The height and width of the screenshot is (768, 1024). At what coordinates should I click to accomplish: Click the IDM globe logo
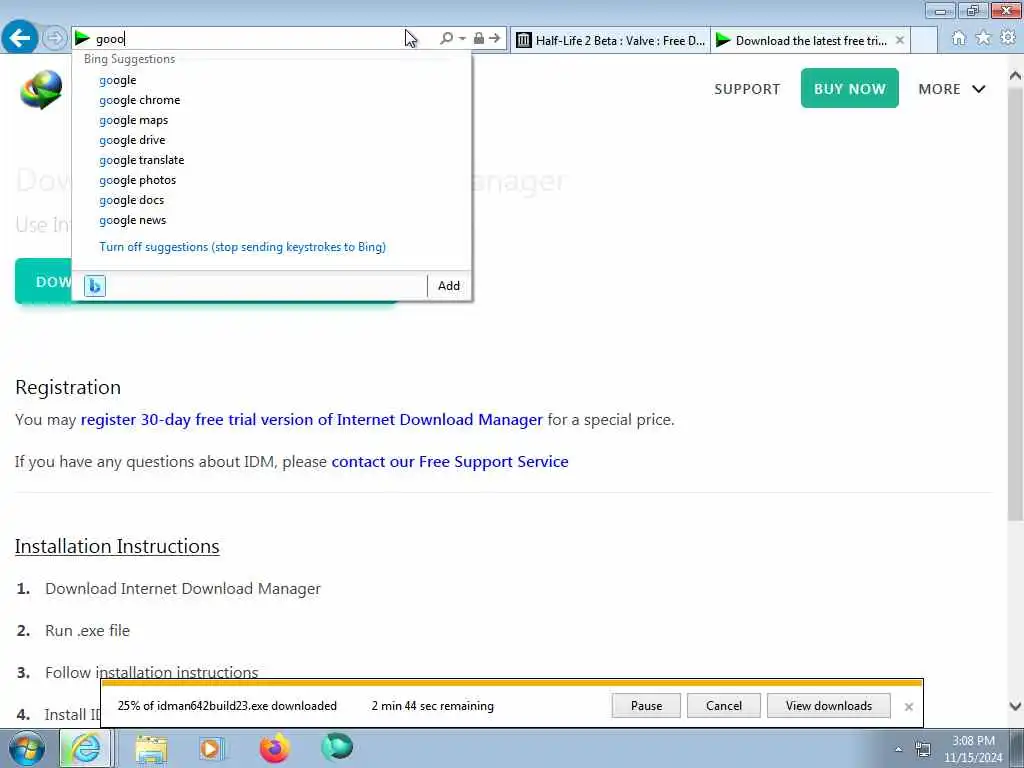[x=41, y=89]
